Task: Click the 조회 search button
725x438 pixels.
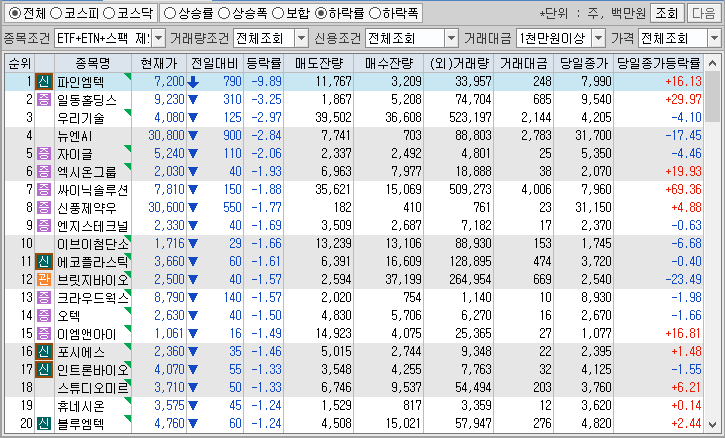Action: (666, 13)
